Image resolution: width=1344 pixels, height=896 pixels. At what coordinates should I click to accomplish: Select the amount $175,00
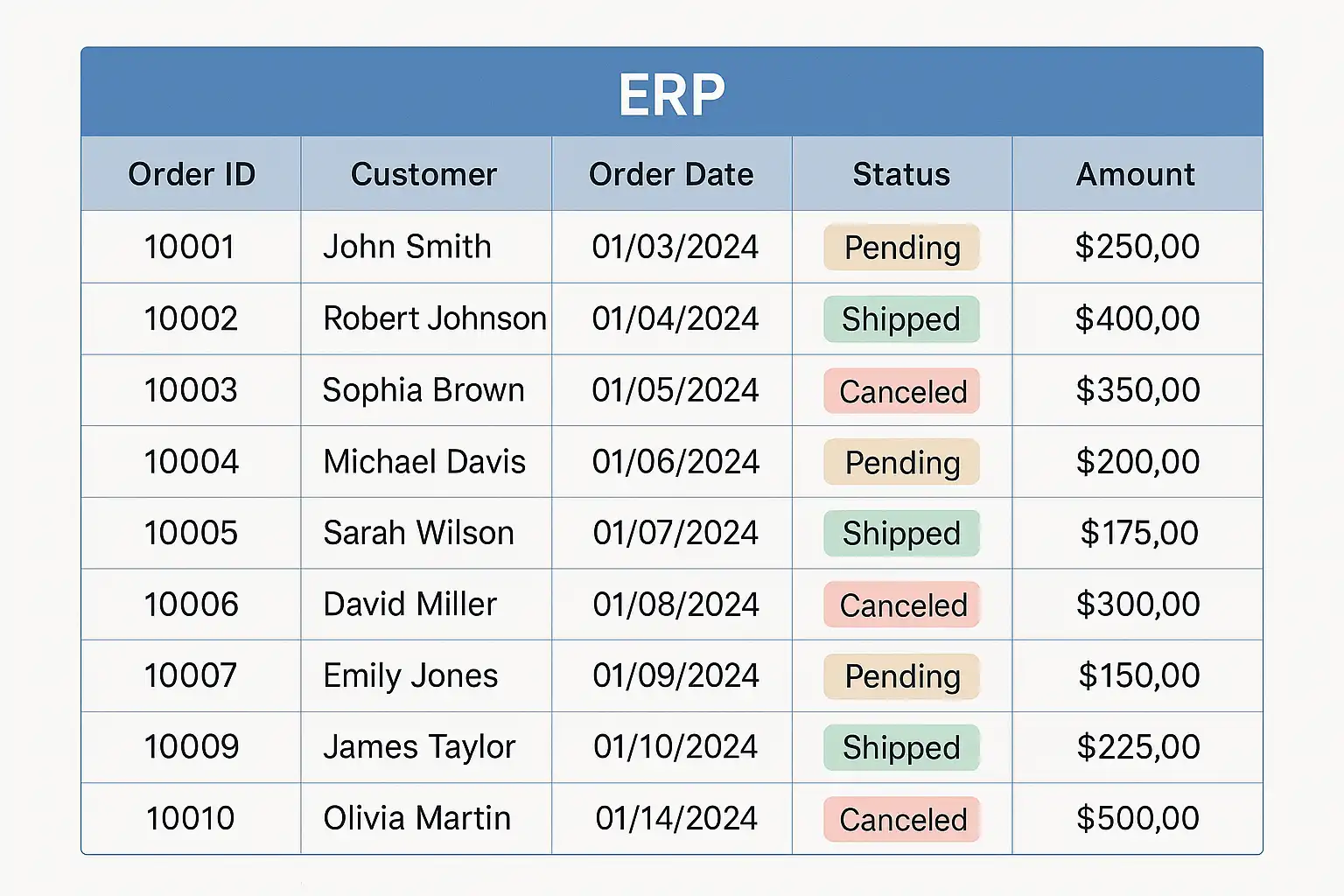coord(1138,533)
